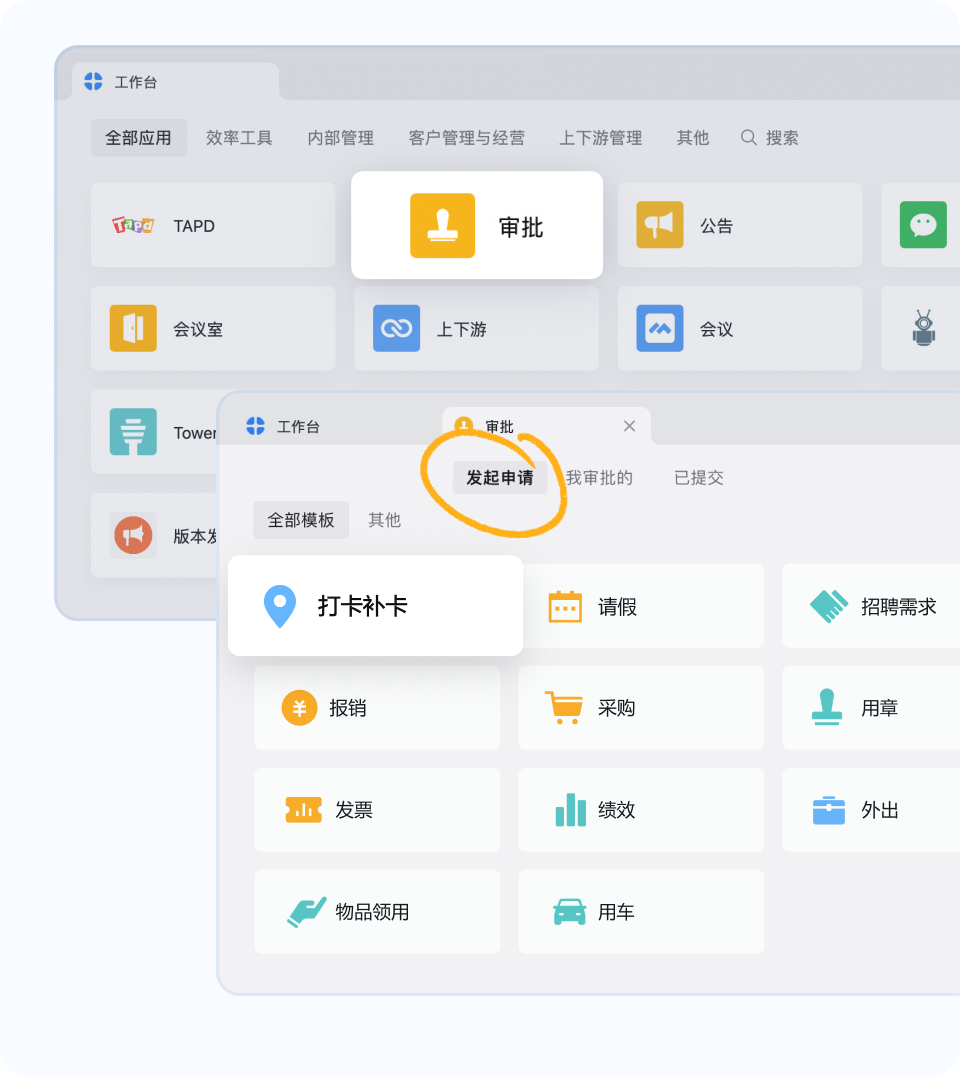Click the 用章 template label

click(x=880, y=707)
